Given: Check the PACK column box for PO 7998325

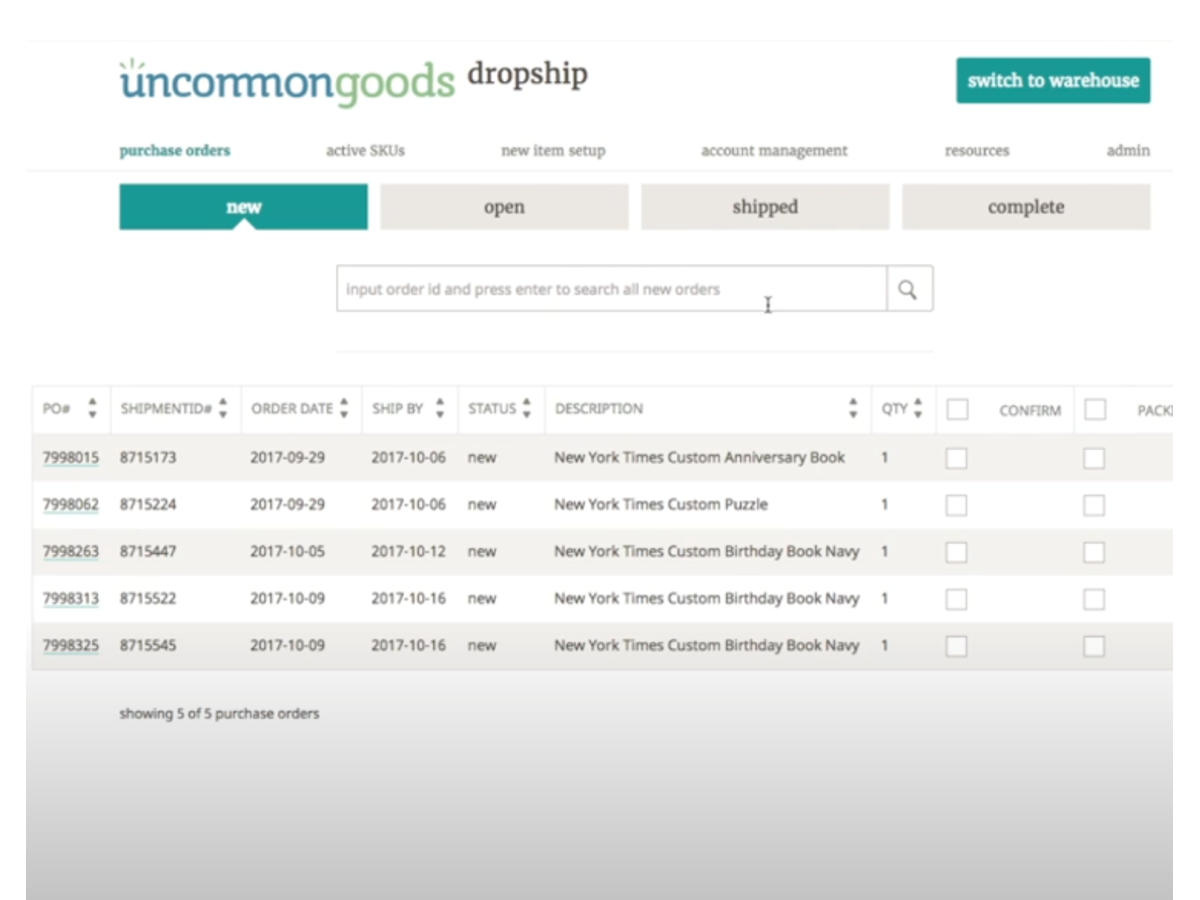Looking at the screenshot, I should pos(1095,646).
